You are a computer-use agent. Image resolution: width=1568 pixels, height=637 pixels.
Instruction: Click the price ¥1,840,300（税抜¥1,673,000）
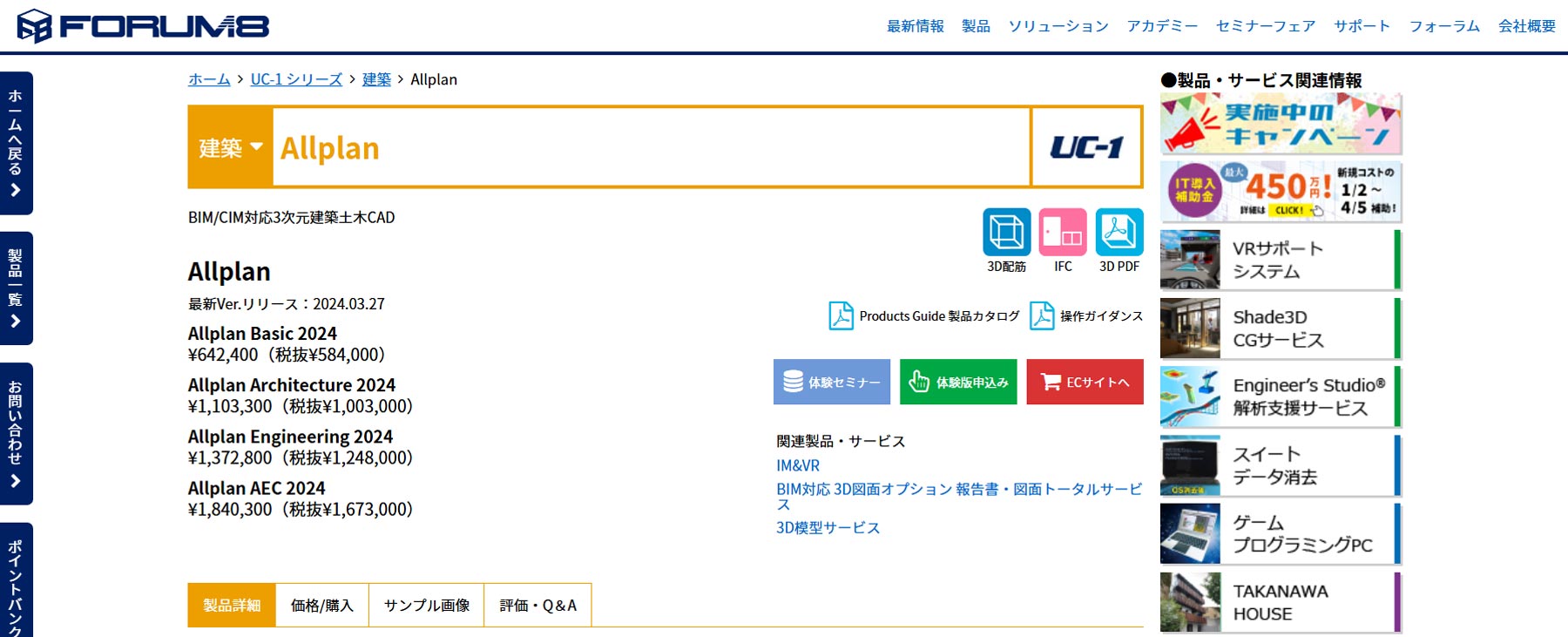click(x=301, y=509)
